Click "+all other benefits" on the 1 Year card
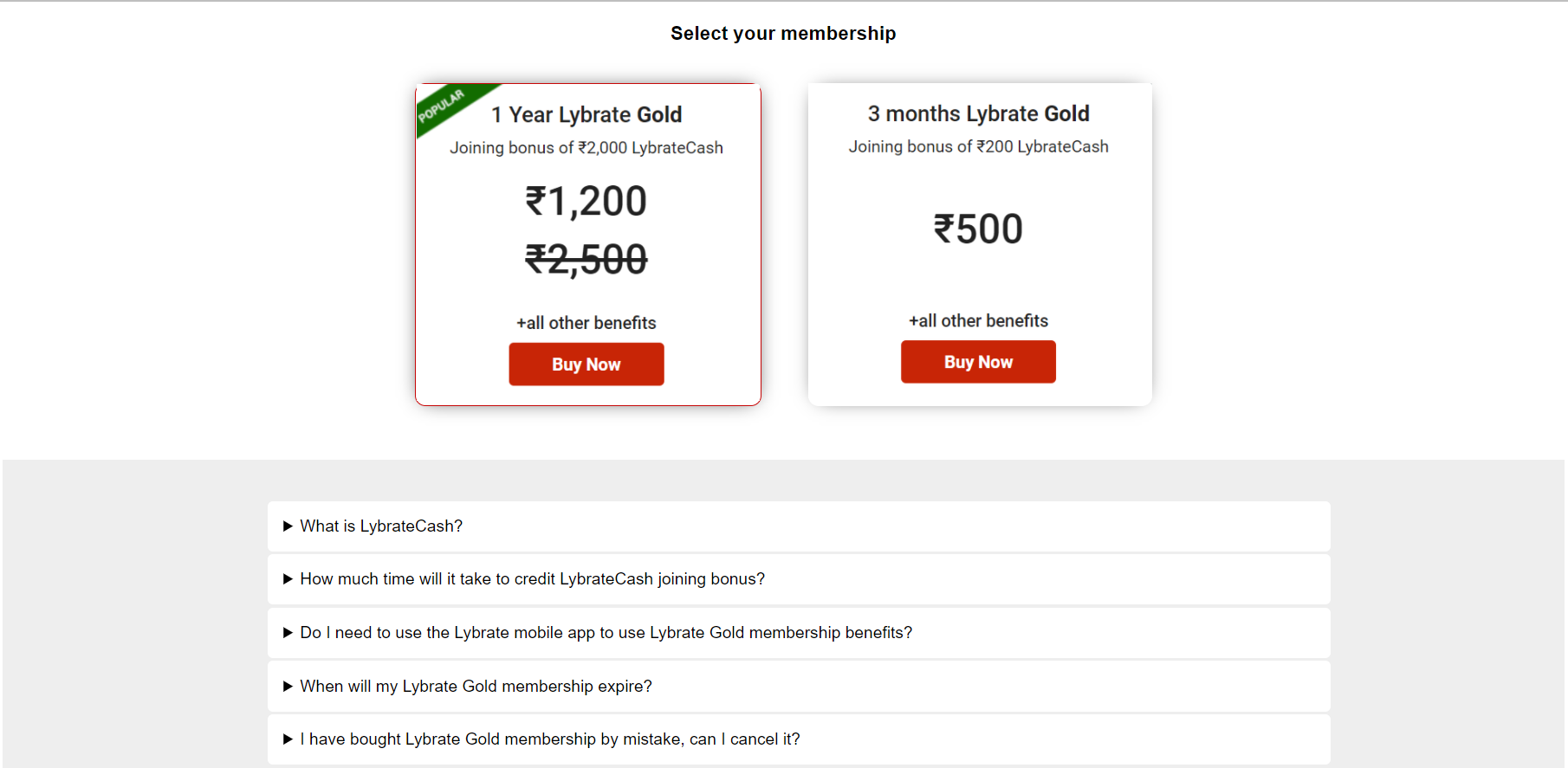Viewport: 1568px width, 768px height. click(586, 322)
